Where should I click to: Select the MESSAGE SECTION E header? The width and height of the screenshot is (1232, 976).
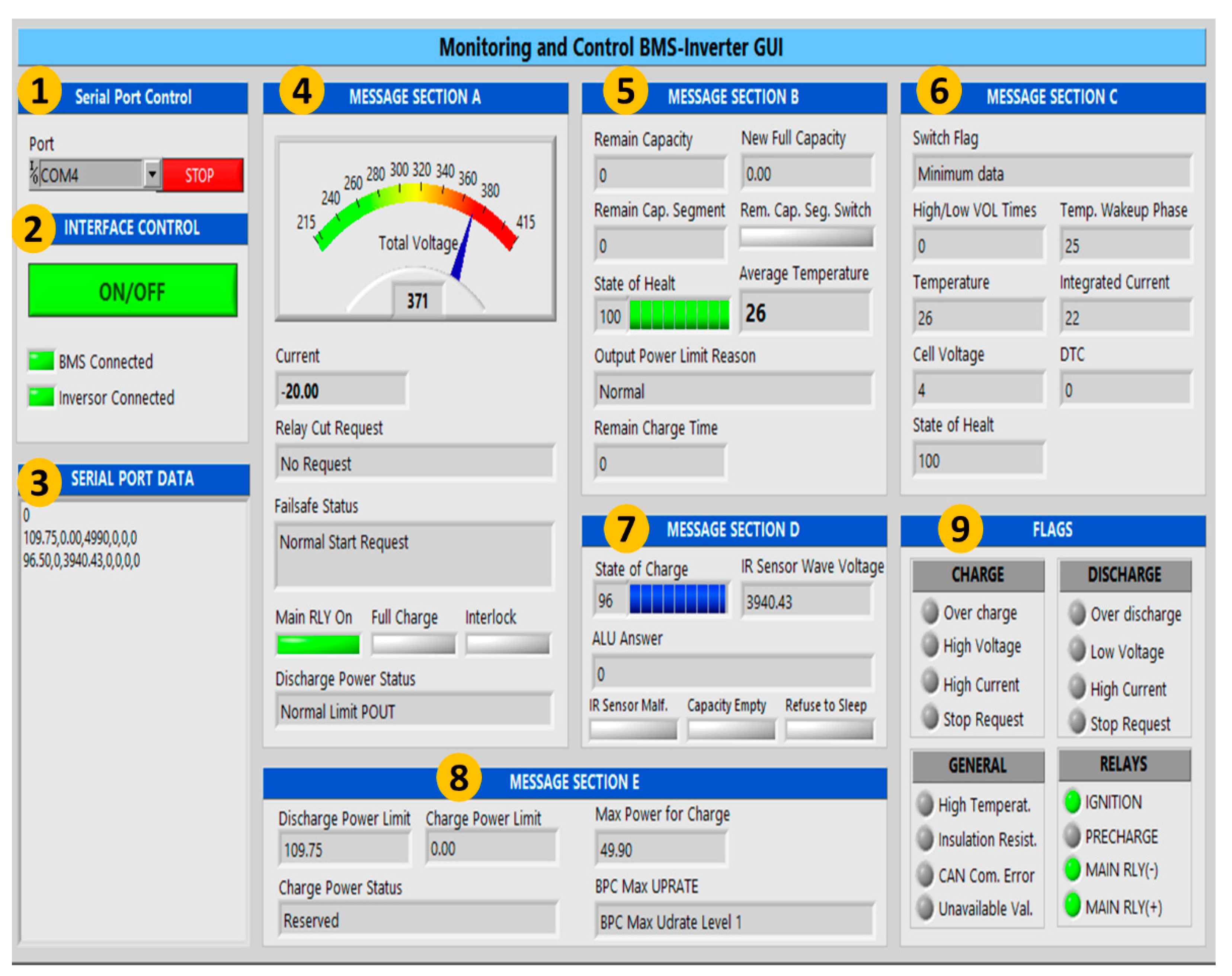574,782
